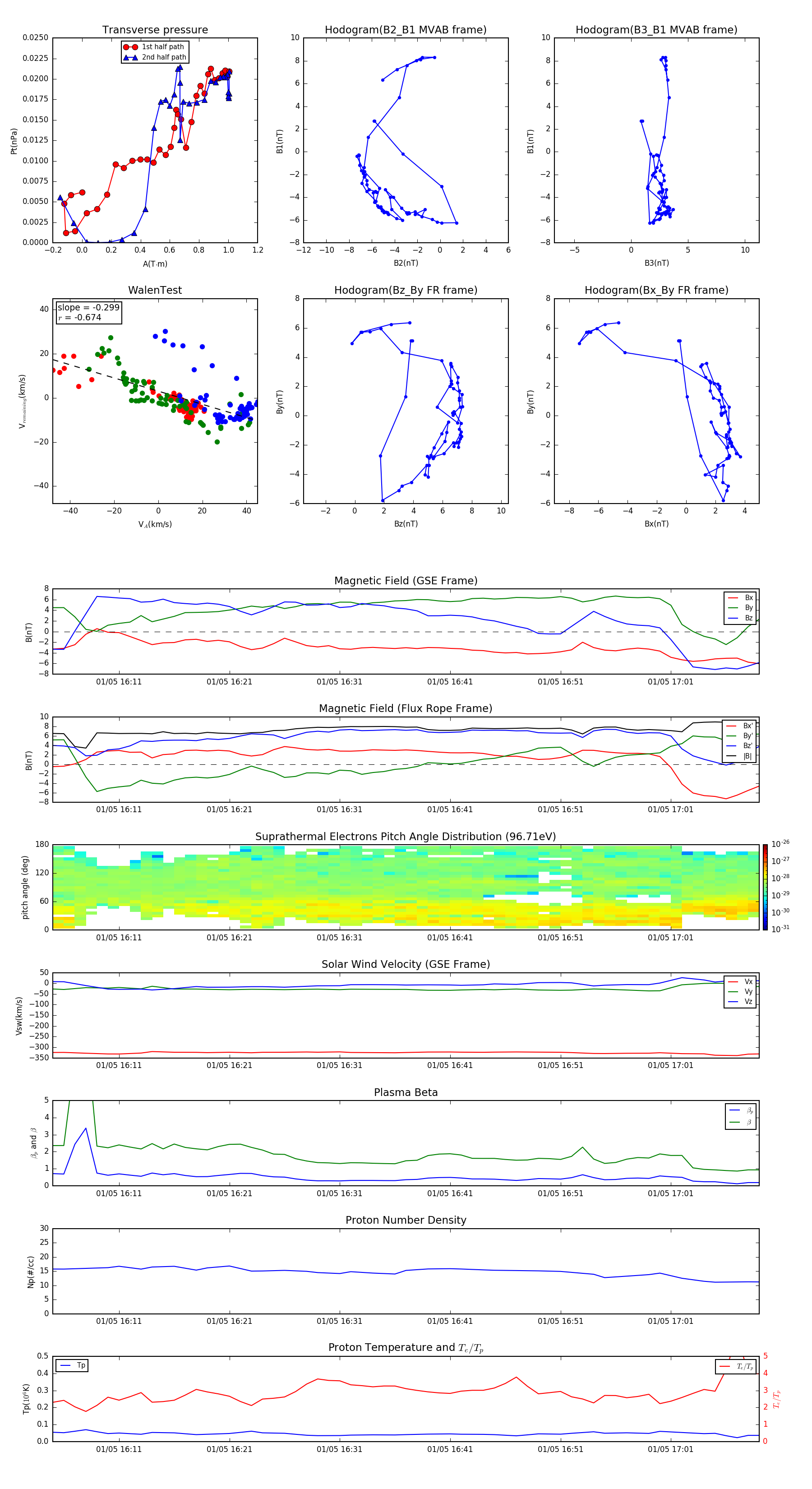Click the 'B2(nT)' x-axis label
Screen dimensions: 812x1489
click(x=406, y=263)
